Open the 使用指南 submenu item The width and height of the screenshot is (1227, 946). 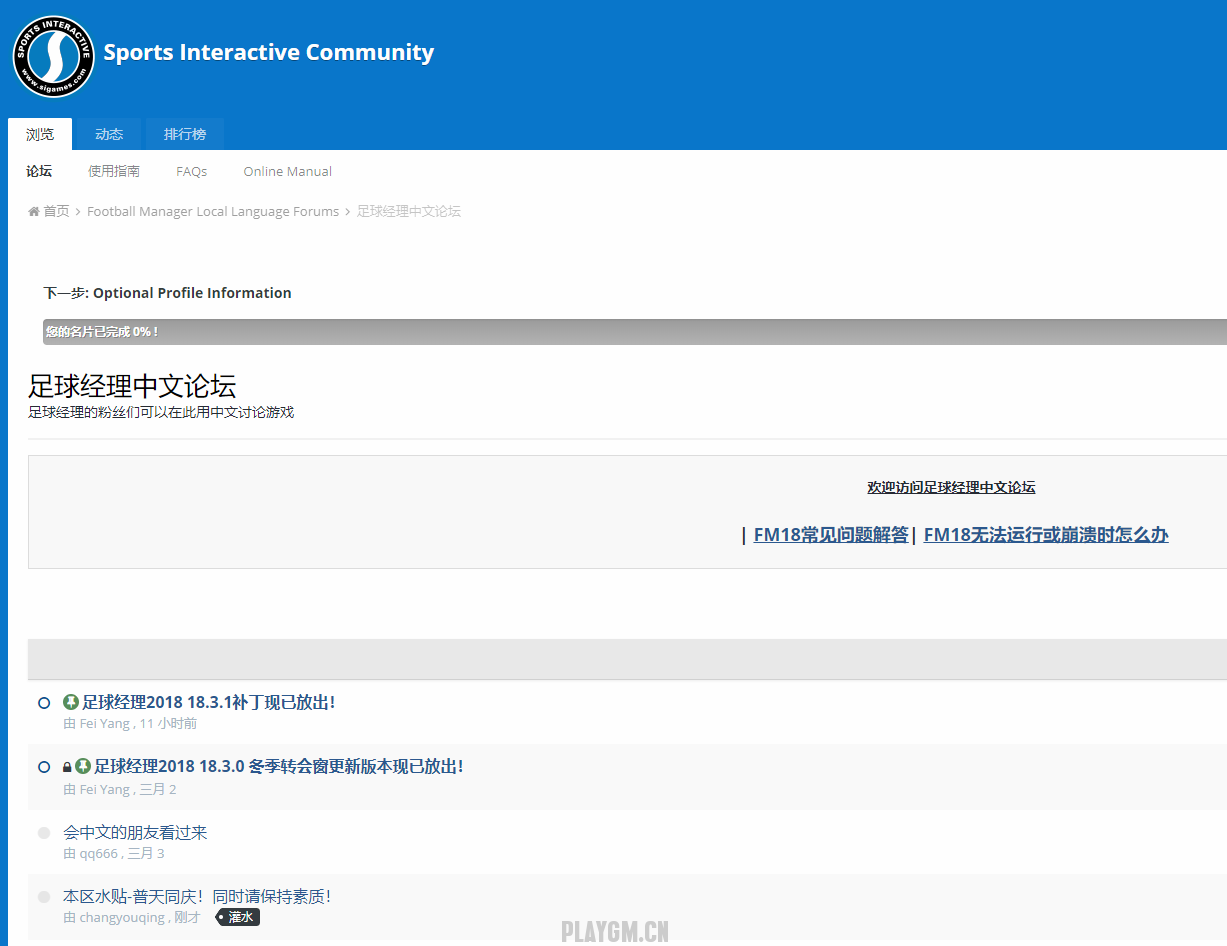[114, 171]
